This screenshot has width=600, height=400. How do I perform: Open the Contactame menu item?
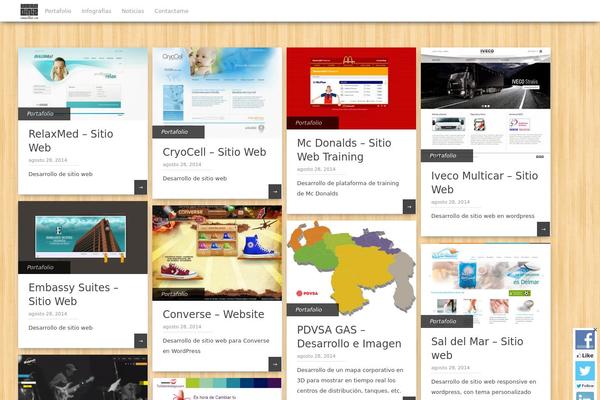[171, 11]
